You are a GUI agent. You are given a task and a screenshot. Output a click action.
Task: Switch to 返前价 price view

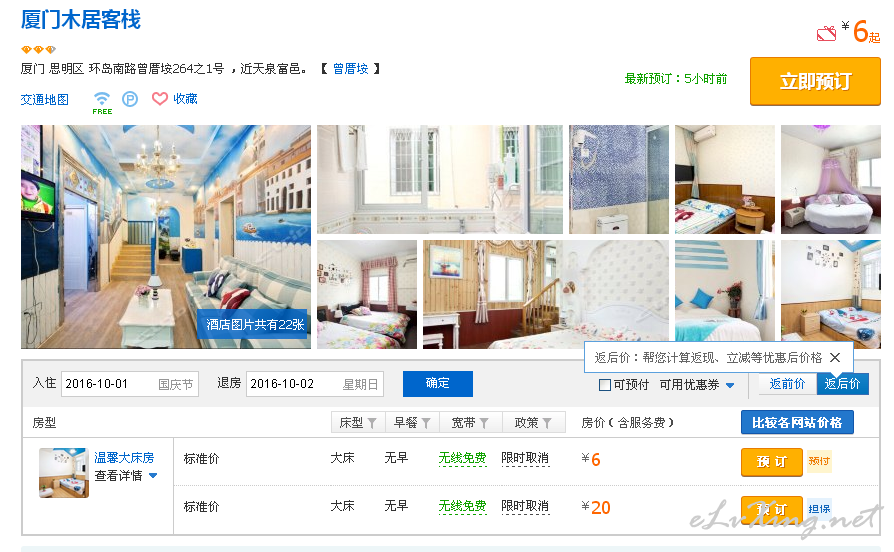[x=787, y=384]
